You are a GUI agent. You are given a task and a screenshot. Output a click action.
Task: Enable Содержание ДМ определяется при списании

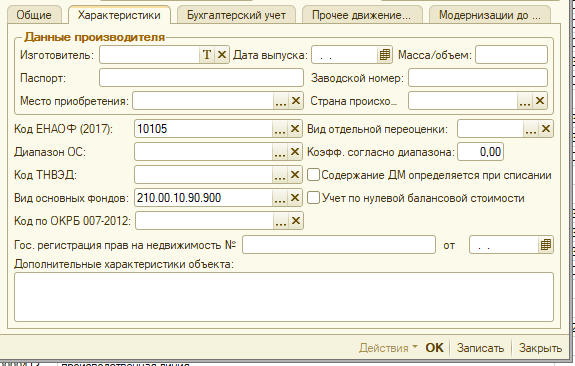click(x=313, y=175)
